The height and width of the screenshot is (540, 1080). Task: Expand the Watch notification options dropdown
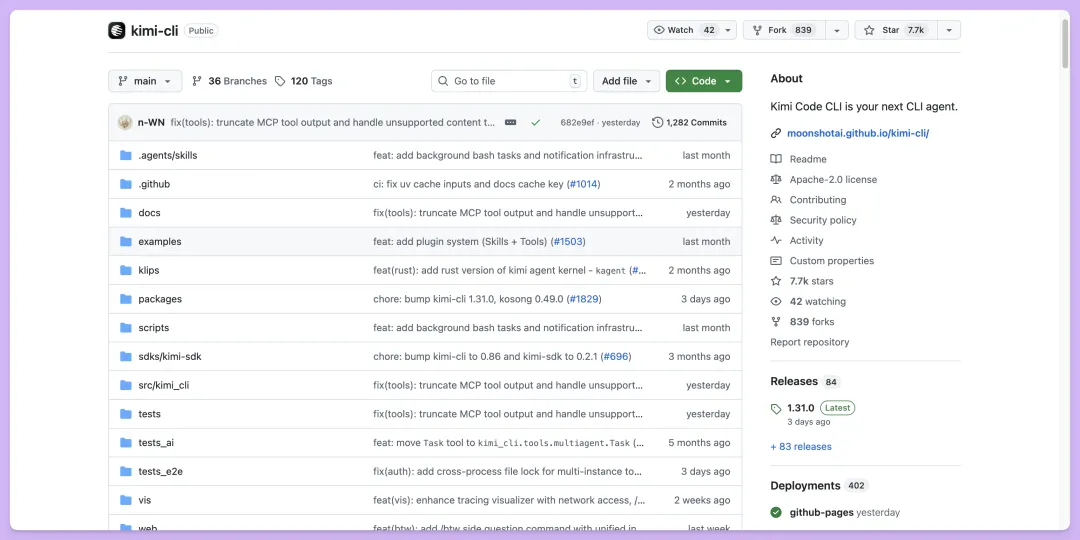[x=727, y=30]
